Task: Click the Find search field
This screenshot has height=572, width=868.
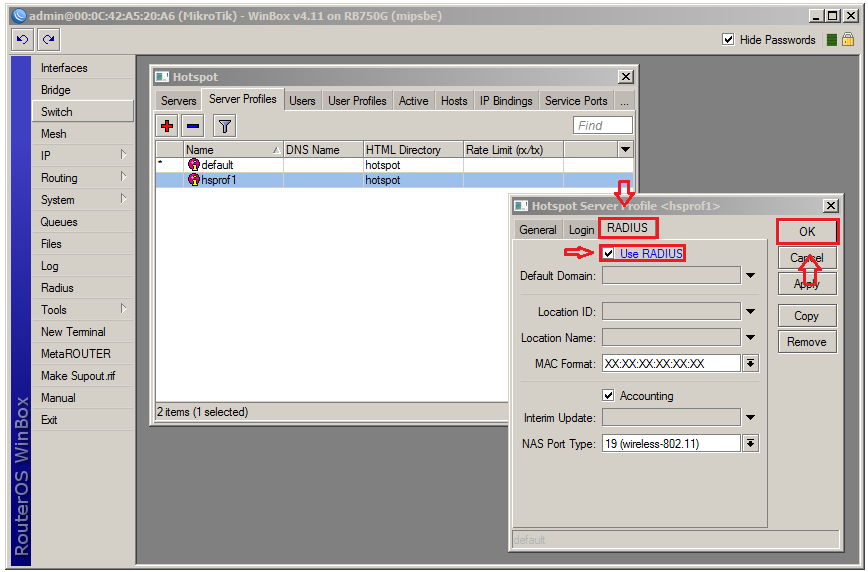Action: pos(602,125)
